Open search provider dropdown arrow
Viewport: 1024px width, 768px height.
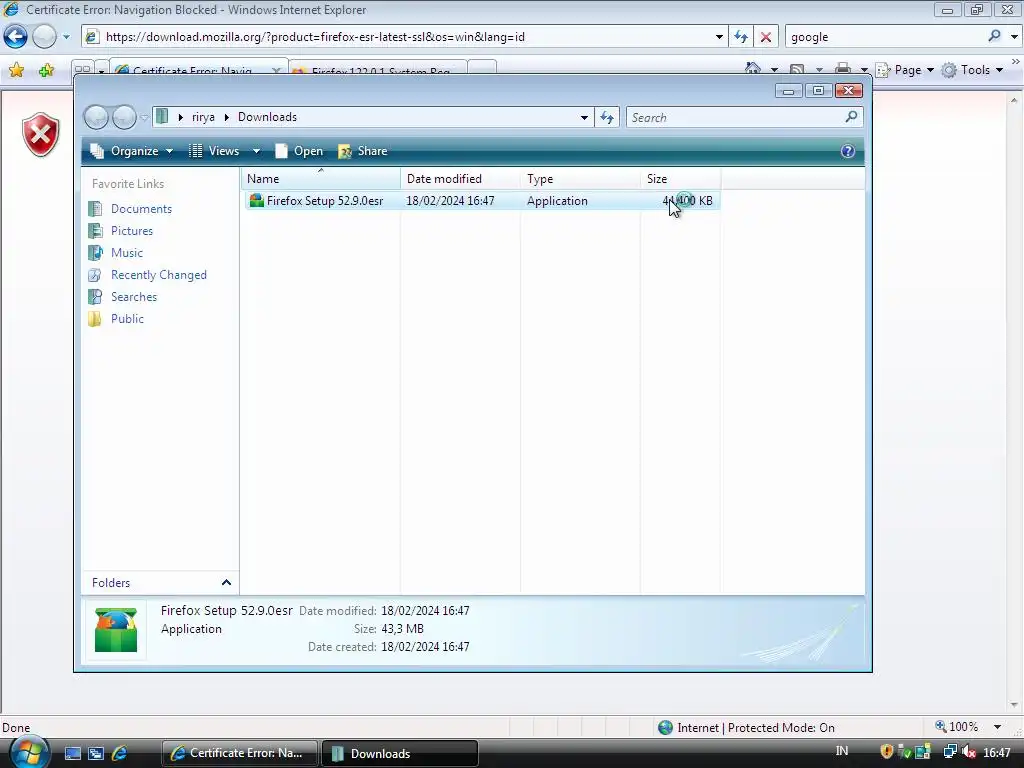click(x=1014, y=37)
